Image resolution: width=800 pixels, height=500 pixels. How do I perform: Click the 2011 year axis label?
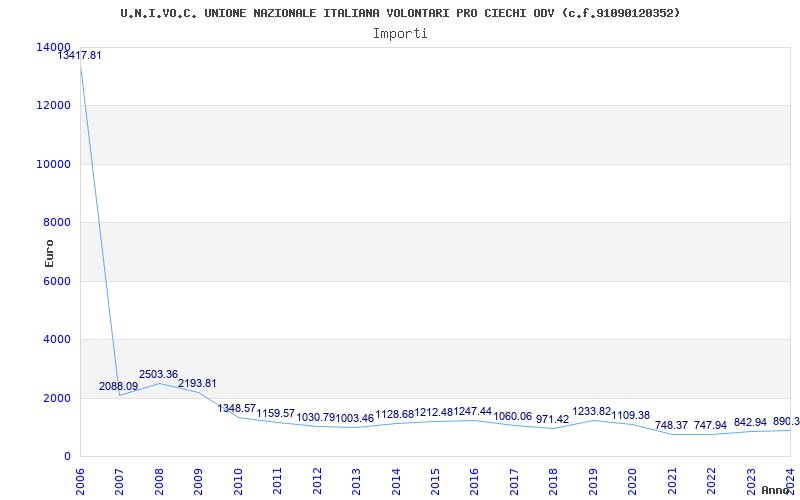pyautogui.click(x=277, y=482)
